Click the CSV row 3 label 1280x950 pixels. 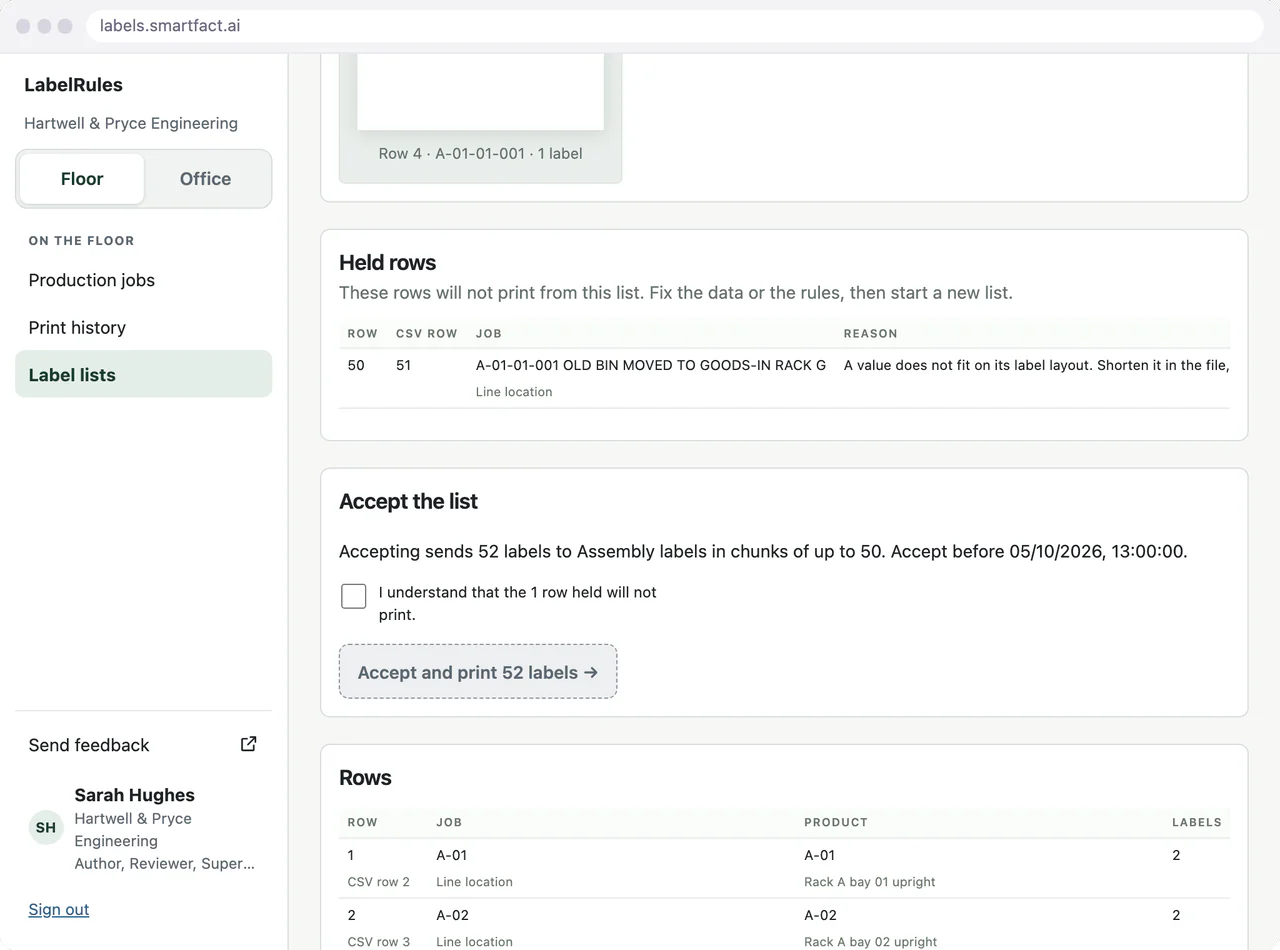(x=379, y=942)
